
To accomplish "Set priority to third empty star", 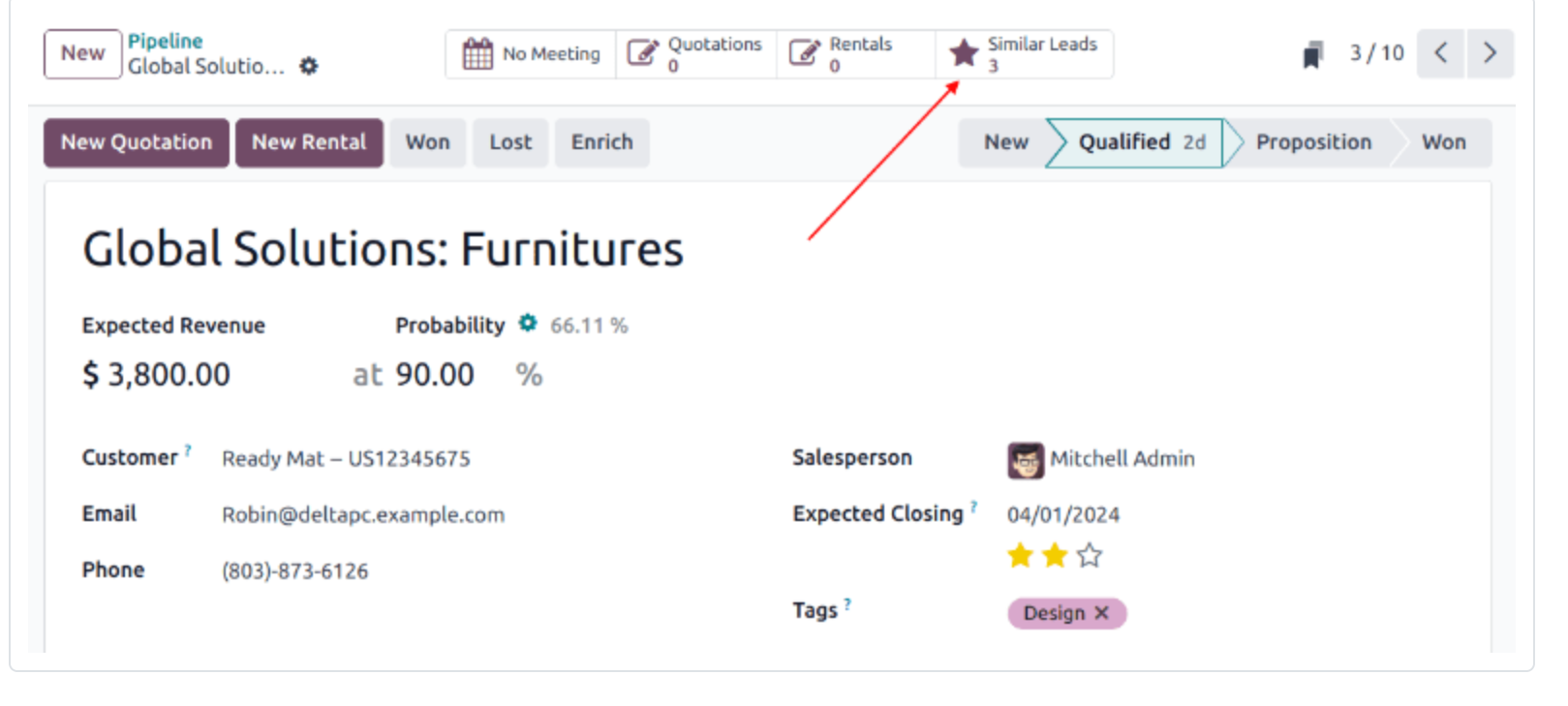I will [x=1090, y=556].
